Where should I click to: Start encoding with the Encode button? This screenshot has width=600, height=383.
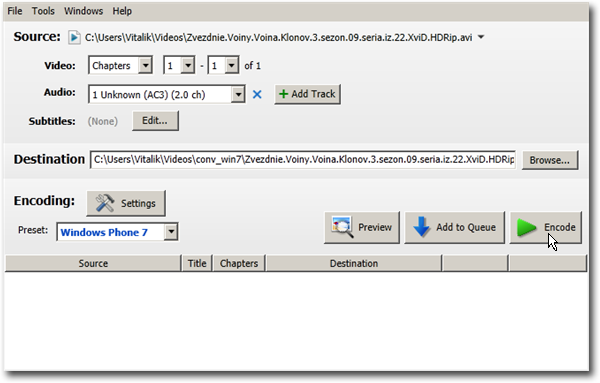click(x=546, y=227)
